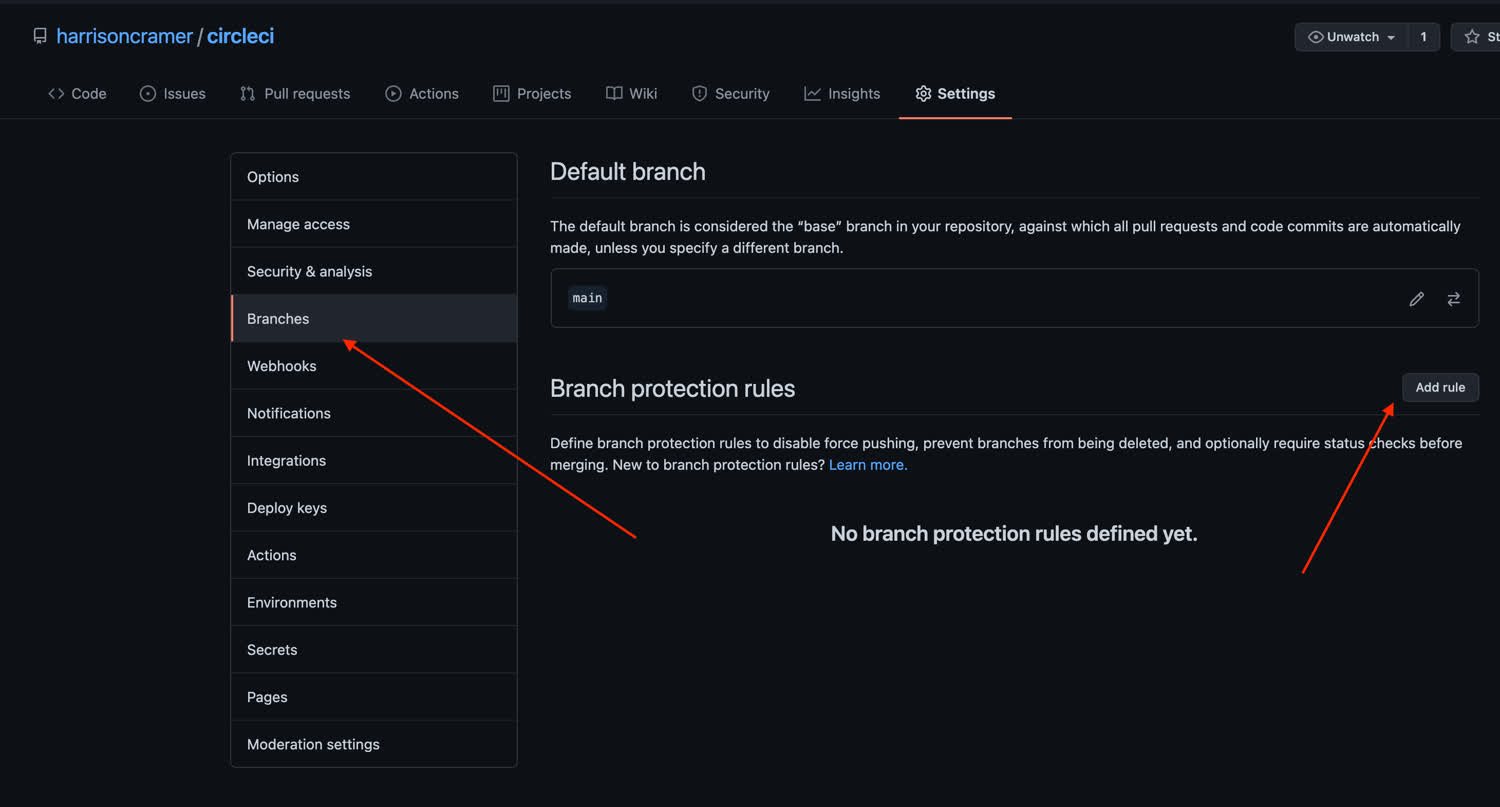Image resolution: width=1500 pixels, height=807 pixels.
Task: Click the repository book icon
Action: (x=40, y=36)
